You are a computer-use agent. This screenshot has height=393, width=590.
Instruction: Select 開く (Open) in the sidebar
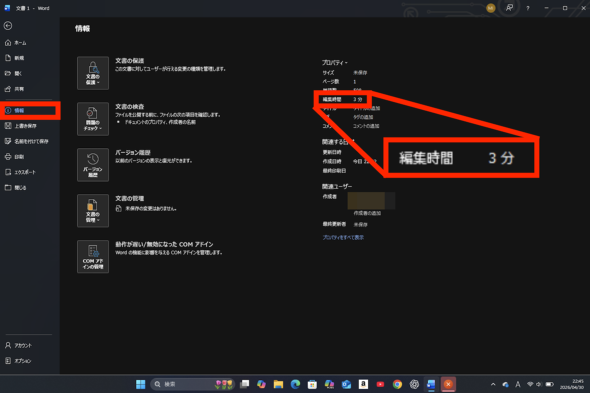click(x=14, y=73)
